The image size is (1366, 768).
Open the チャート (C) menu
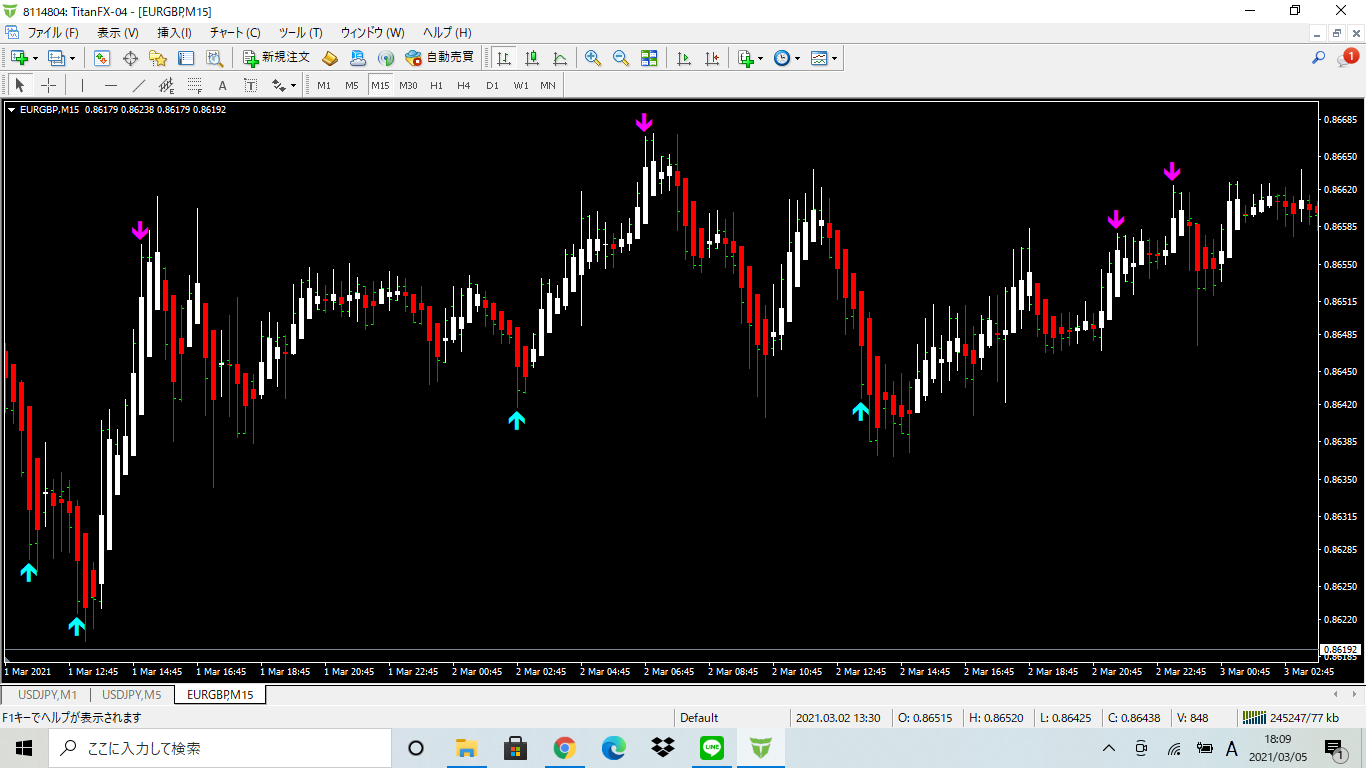tap(235, 33)
